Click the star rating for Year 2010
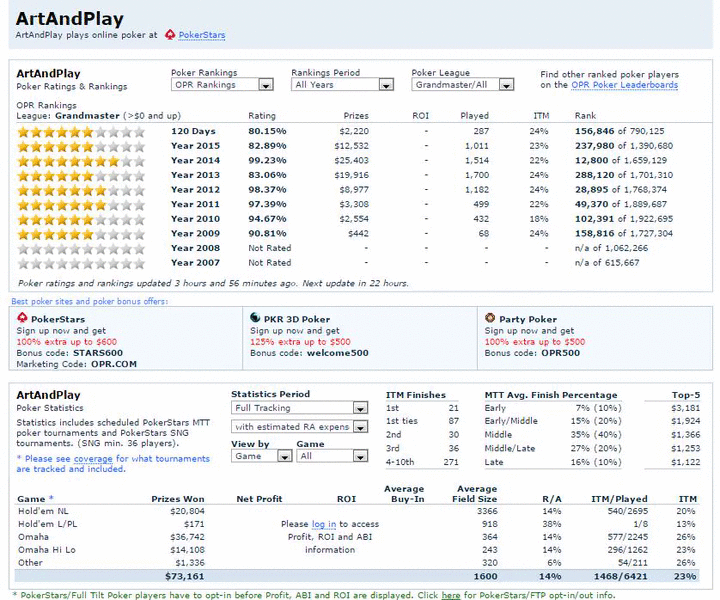The height and width of the screenshot is (600, 720). 81,220
